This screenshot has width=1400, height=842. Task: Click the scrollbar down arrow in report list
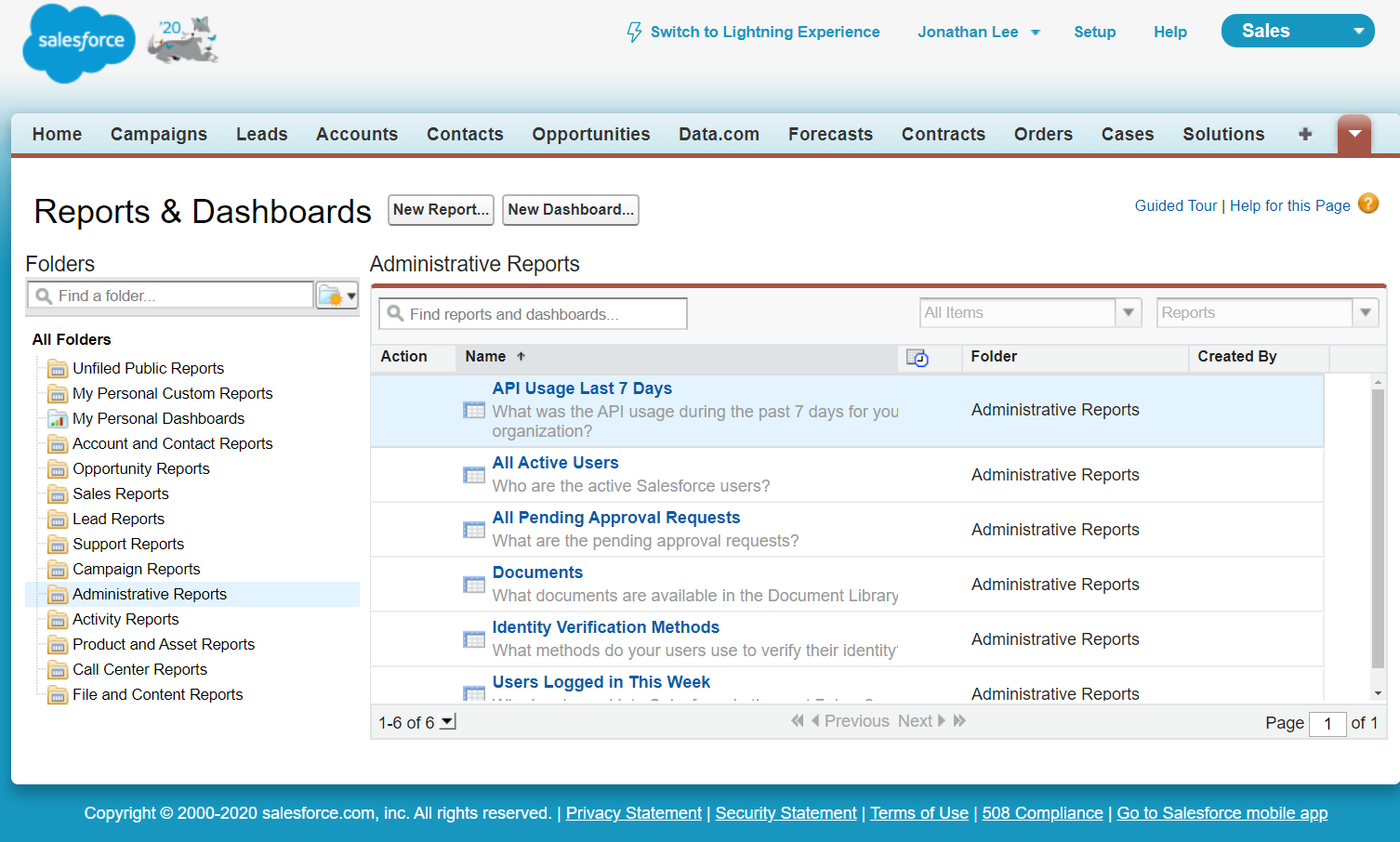pos(1378,694)
